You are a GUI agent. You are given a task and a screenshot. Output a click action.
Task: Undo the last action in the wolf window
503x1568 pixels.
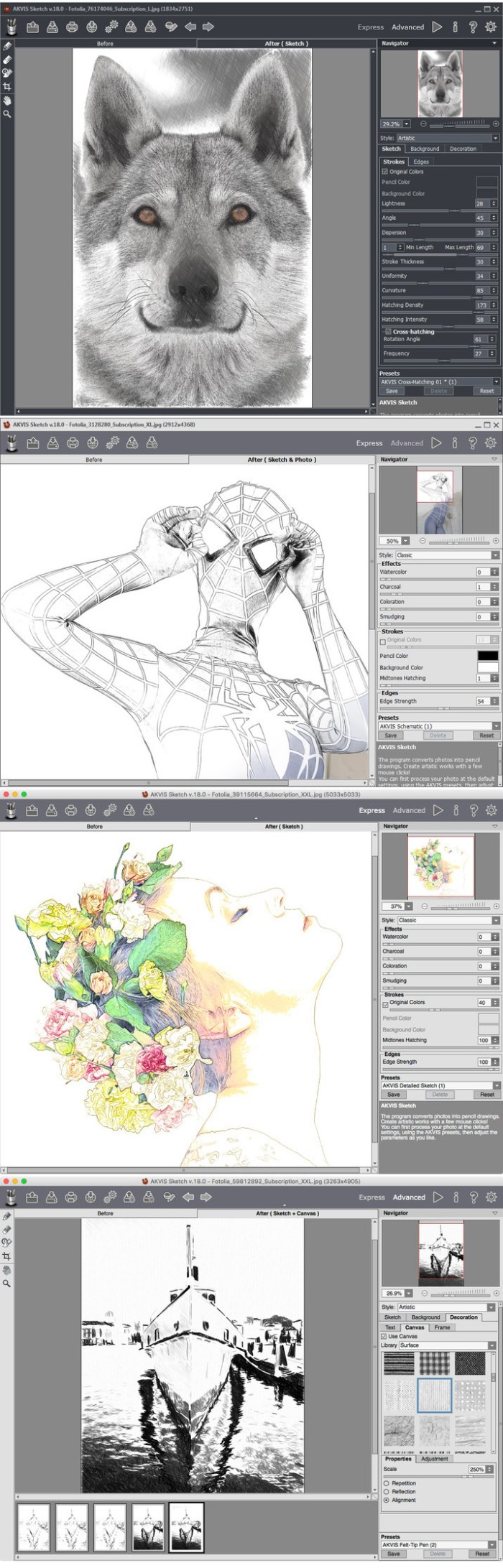point(190,27)
